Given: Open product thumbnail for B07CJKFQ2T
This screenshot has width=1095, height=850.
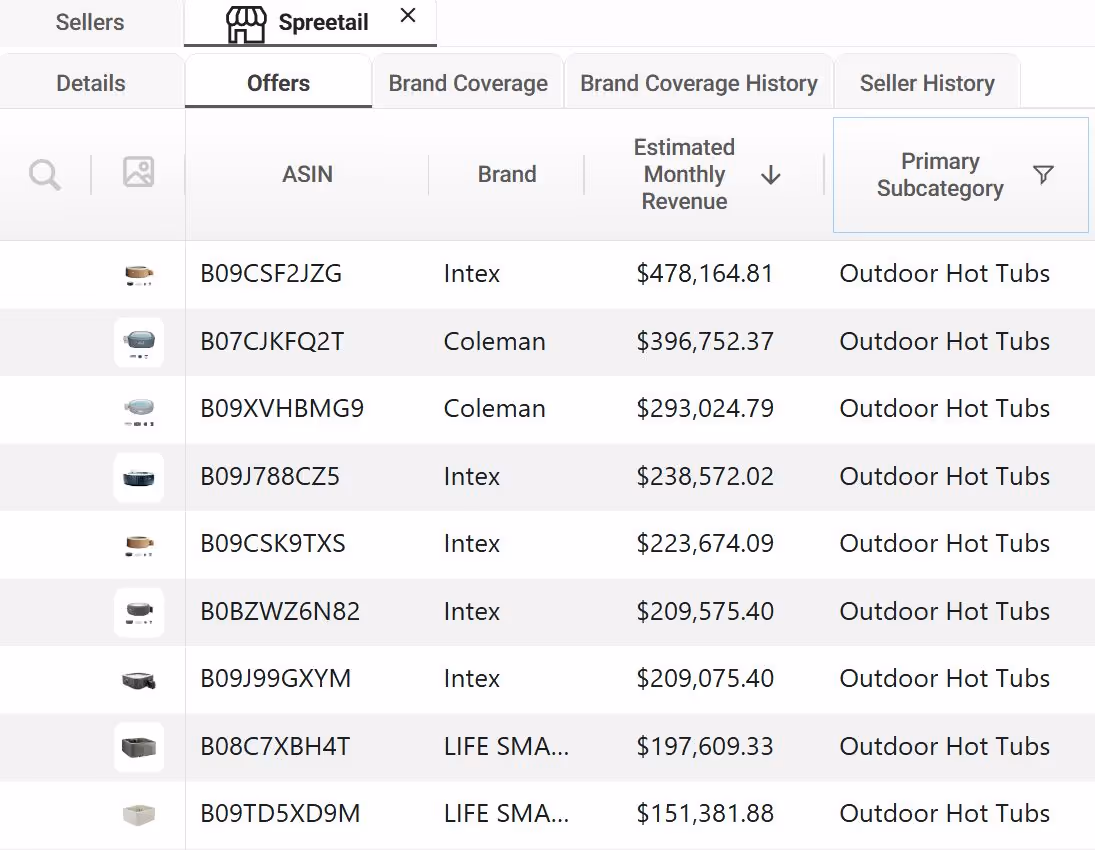Looking at the screenshot, I should [x=139, y=342].
